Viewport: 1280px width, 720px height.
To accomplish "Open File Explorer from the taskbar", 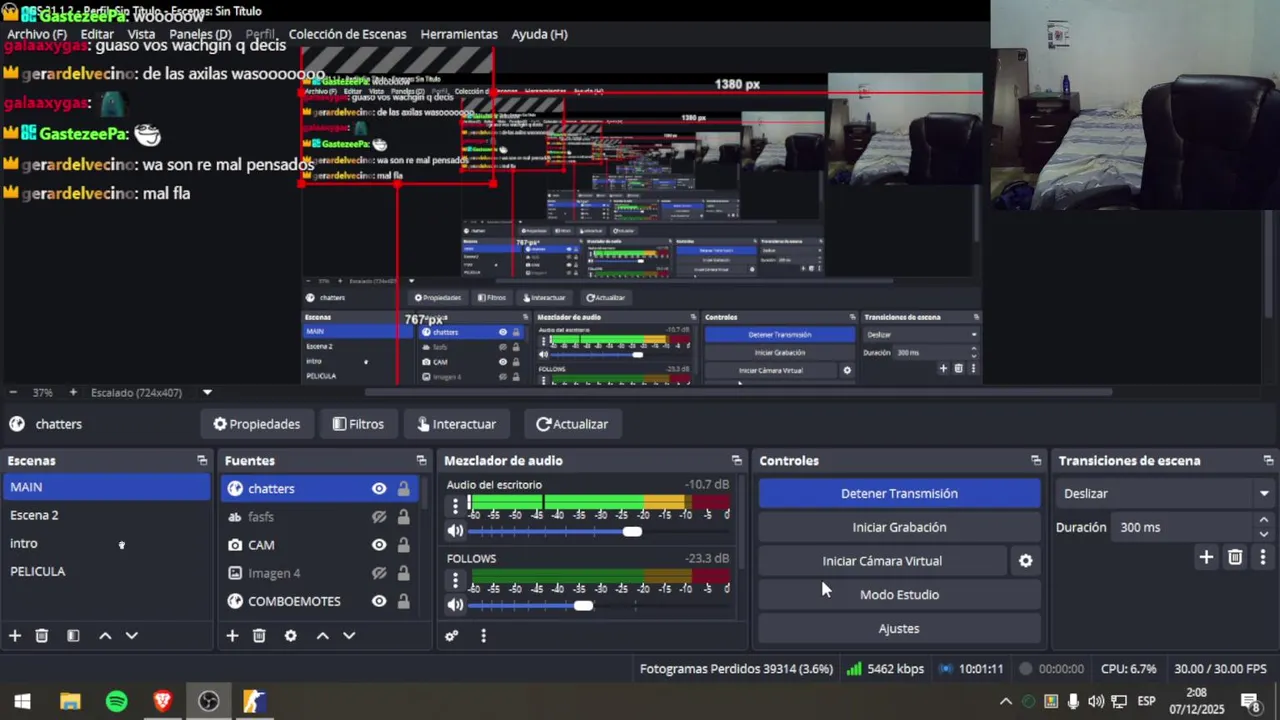I will click(x=70, y=701).
